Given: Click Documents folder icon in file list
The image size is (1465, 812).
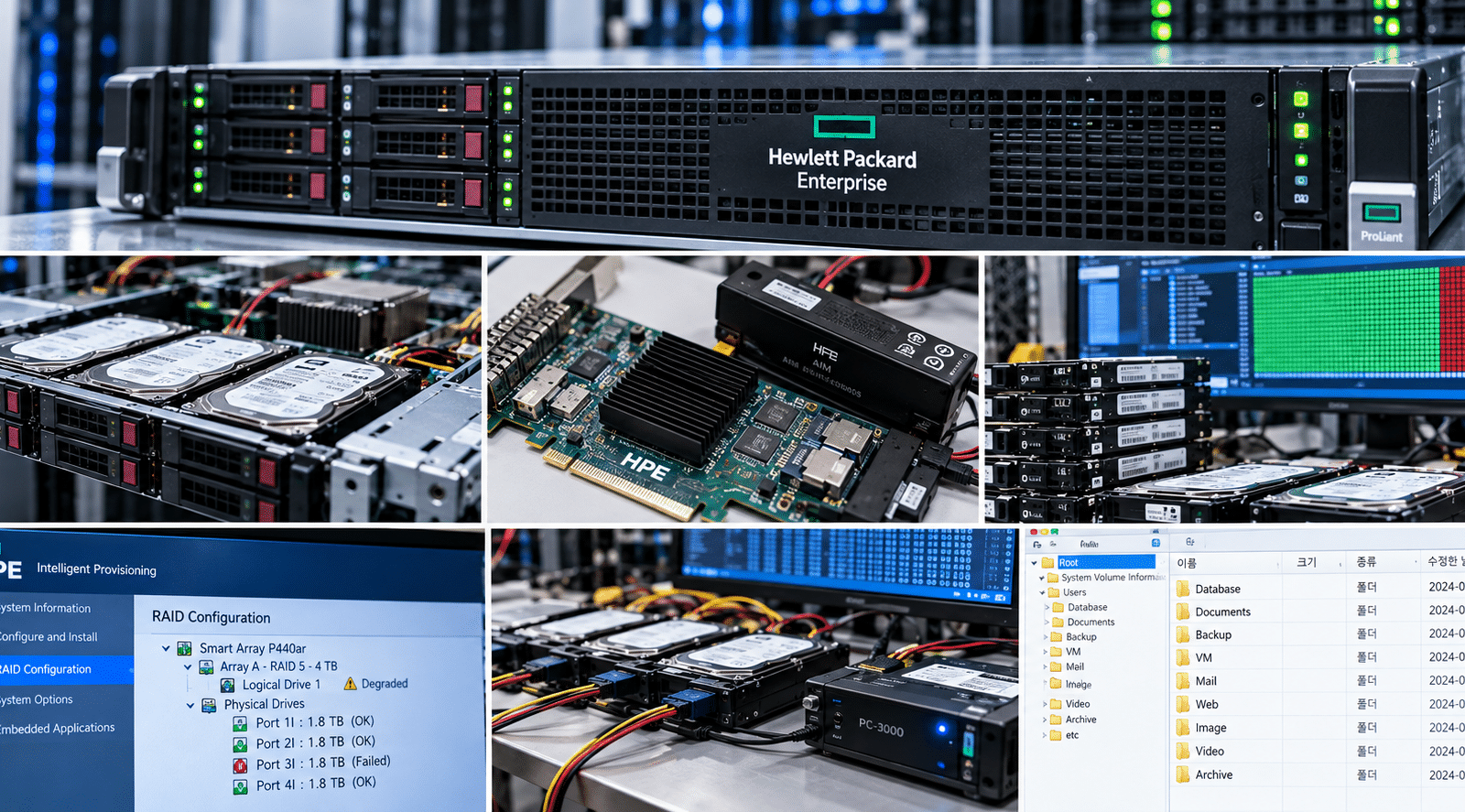Looking at the screenshot, I should [1183, 612].
